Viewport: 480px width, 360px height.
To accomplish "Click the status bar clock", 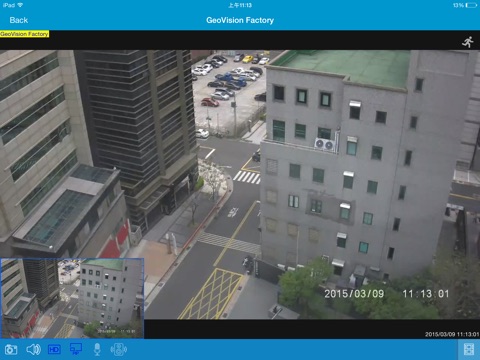I will (240, 5).
